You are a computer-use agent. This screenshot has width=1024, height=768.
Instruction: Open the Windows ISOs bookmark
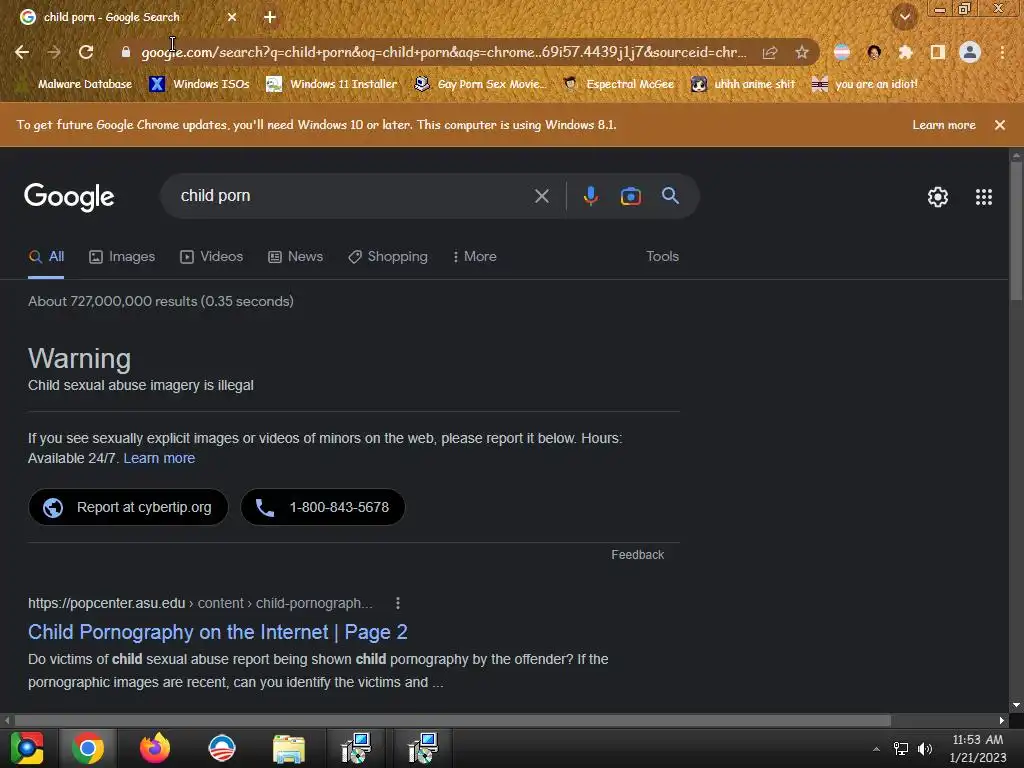pyautogui.click(x=200, y=84)
